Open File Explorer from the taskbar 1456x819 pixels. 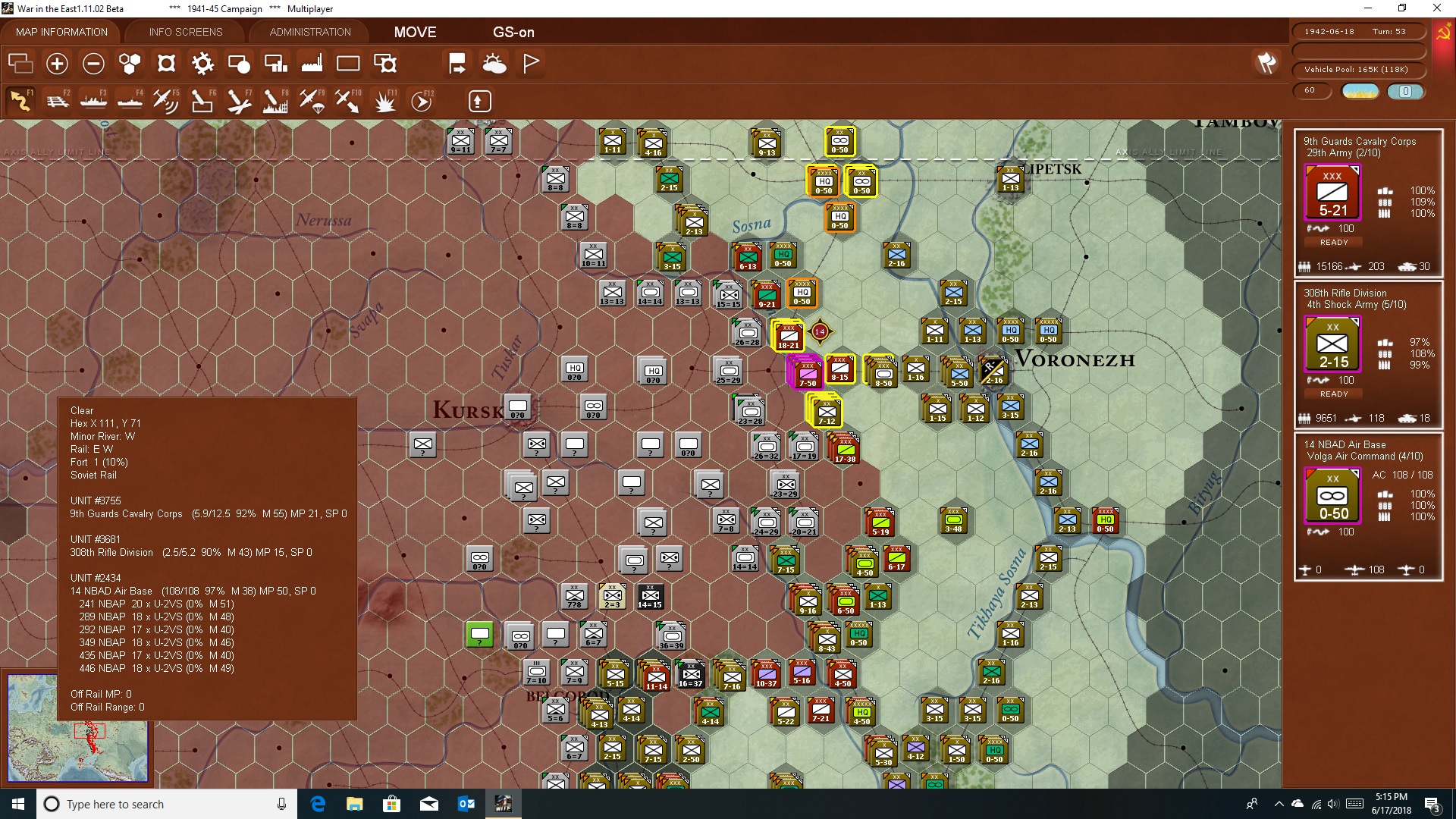tap(354, 804)
